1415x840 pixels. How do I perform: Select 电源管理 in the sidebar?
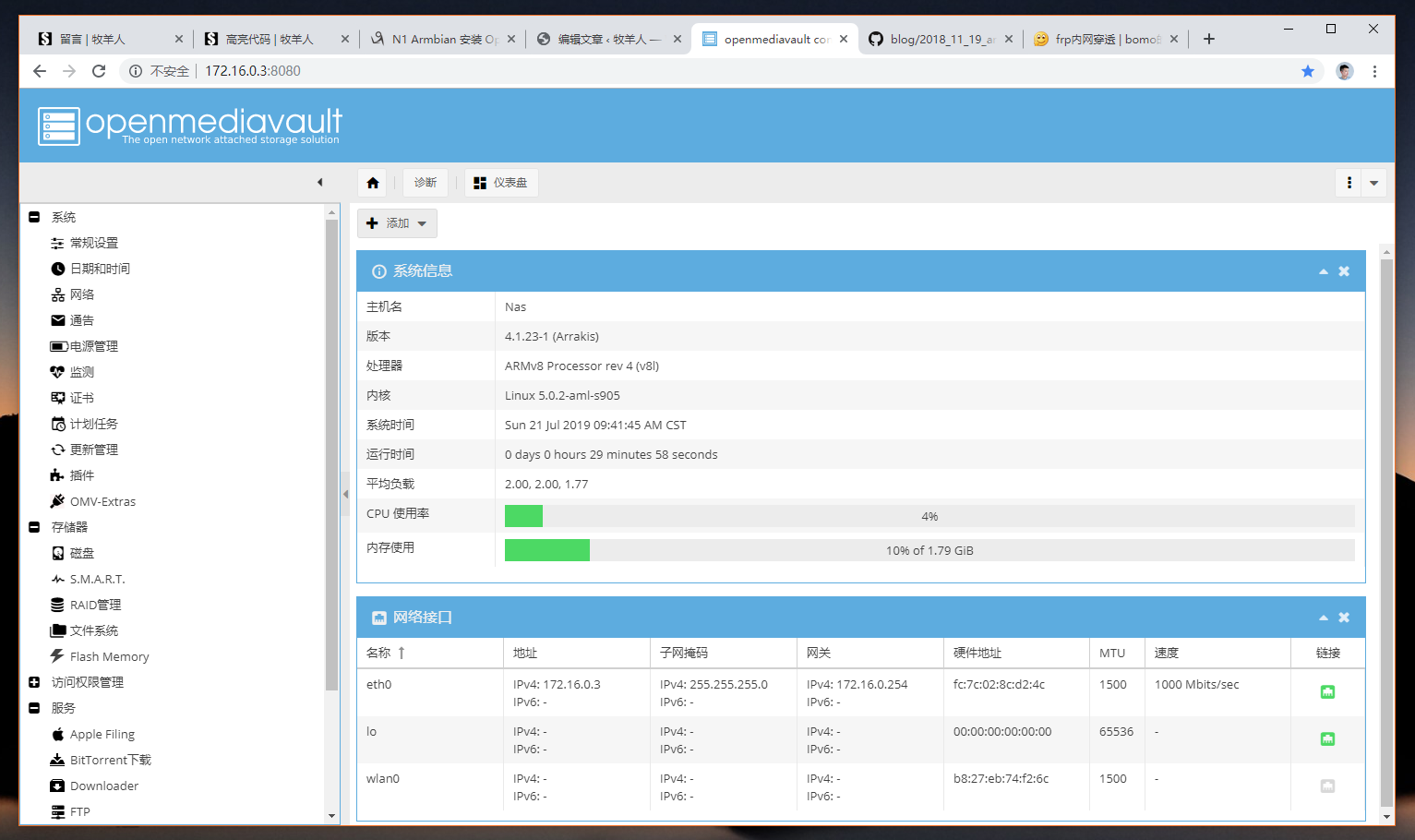pyautogui.click(x=93, y=346)
